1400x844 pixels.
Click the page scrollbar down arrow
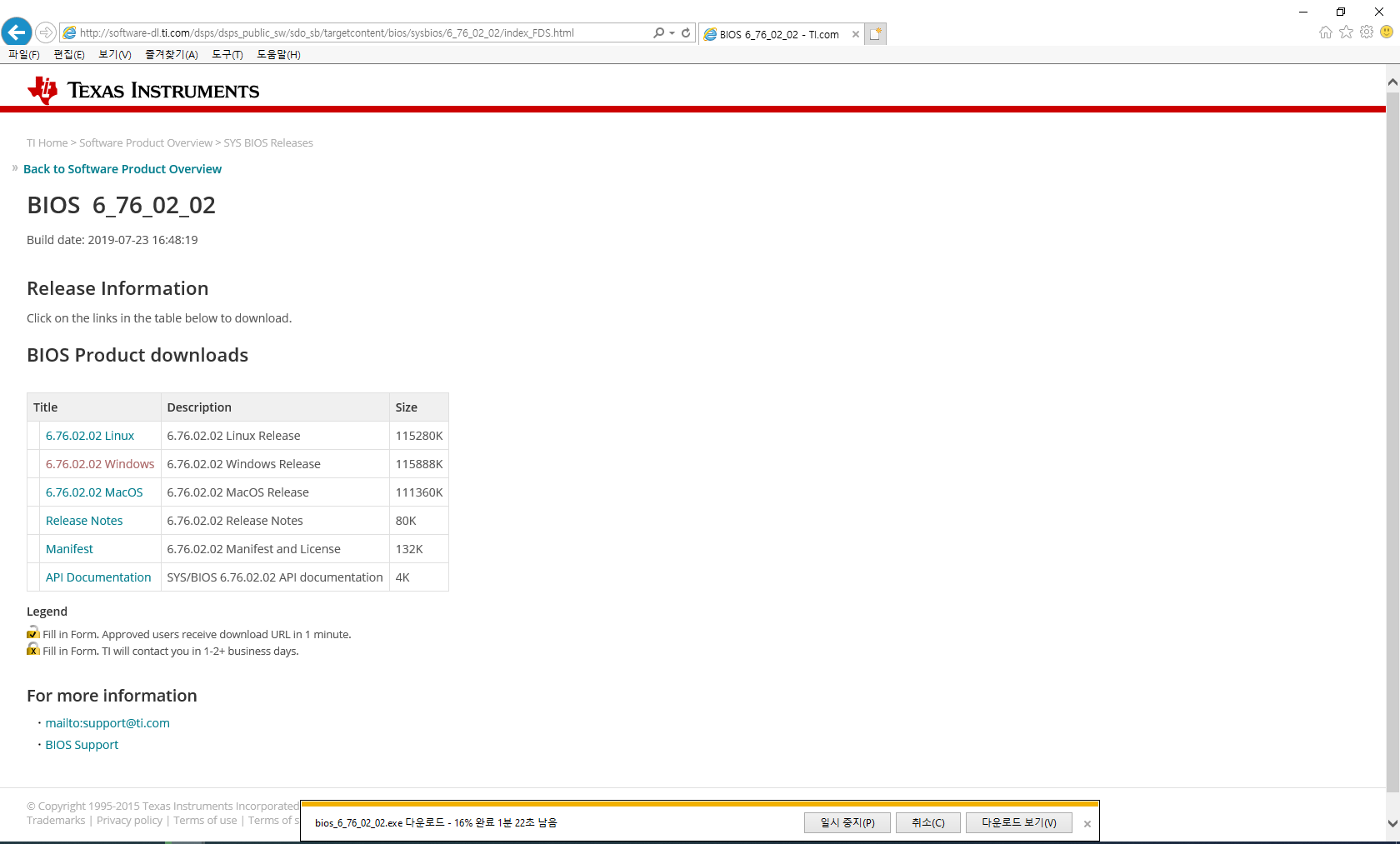(x=1392, y=823)
